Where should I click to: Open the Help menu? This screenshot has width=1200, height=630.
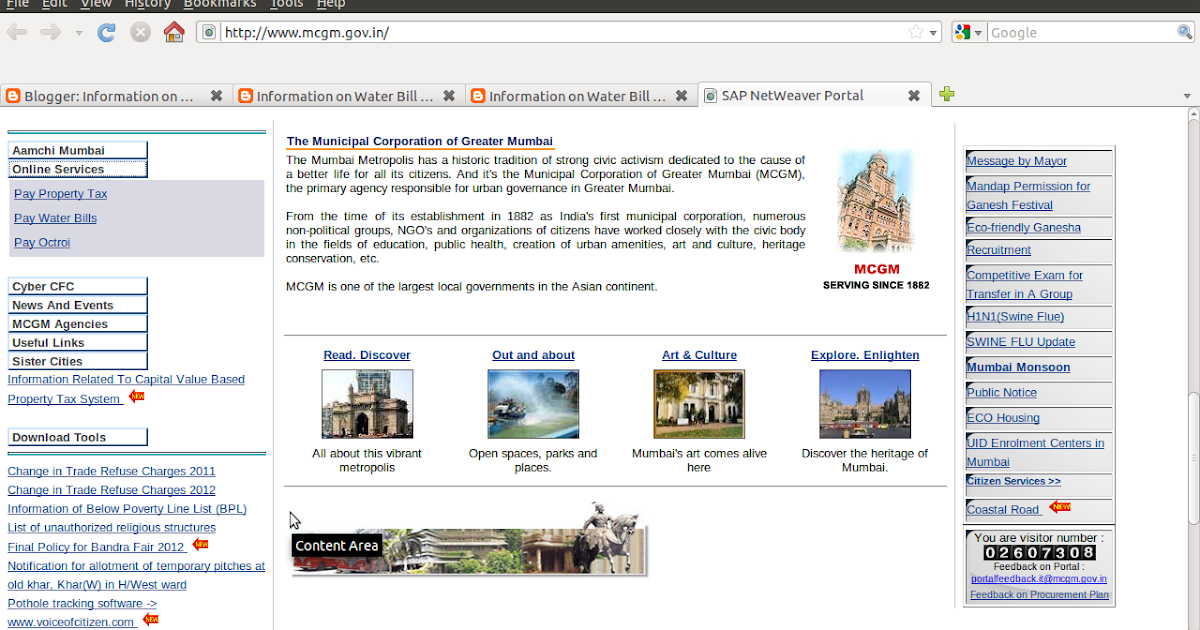pos(331,4)
